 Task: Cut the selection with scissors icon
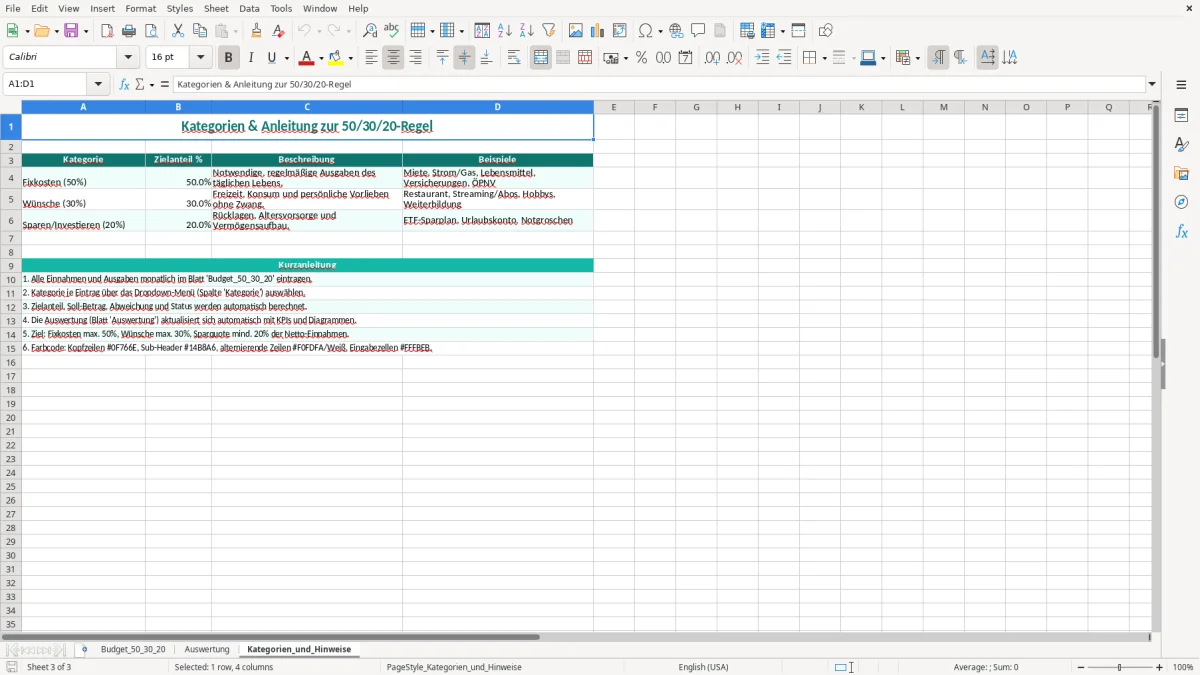point(178,31)
